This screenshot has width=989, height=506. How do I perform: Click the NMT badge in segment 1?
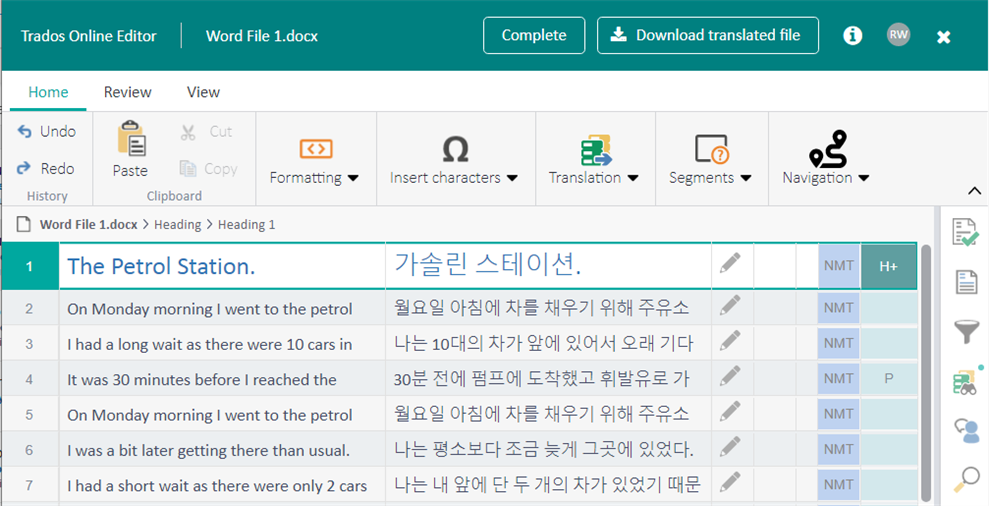(838, 266)
